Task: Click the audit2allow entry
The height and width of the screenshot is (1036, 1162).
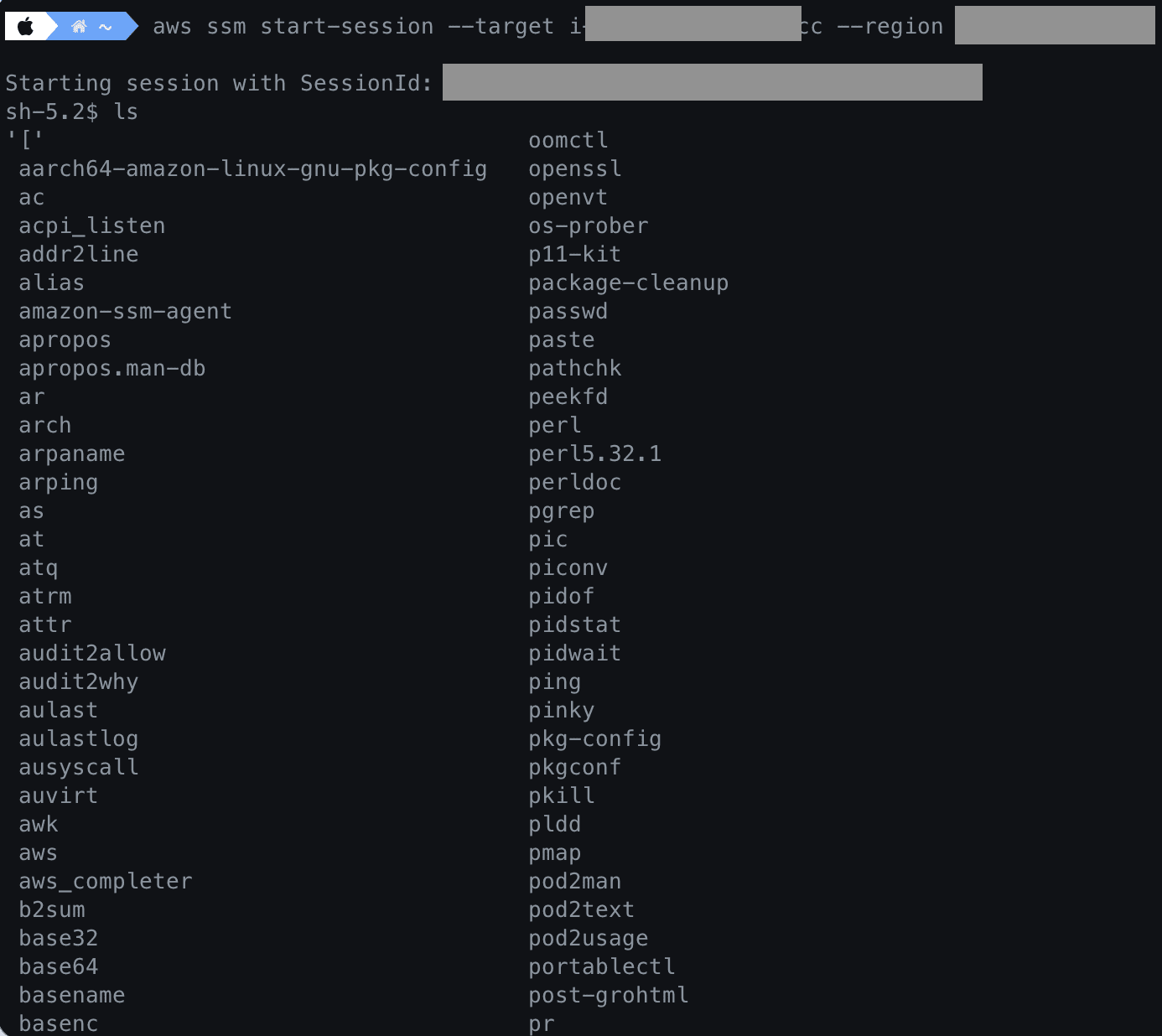Action: pyautogui.click(x=92, y=653)
